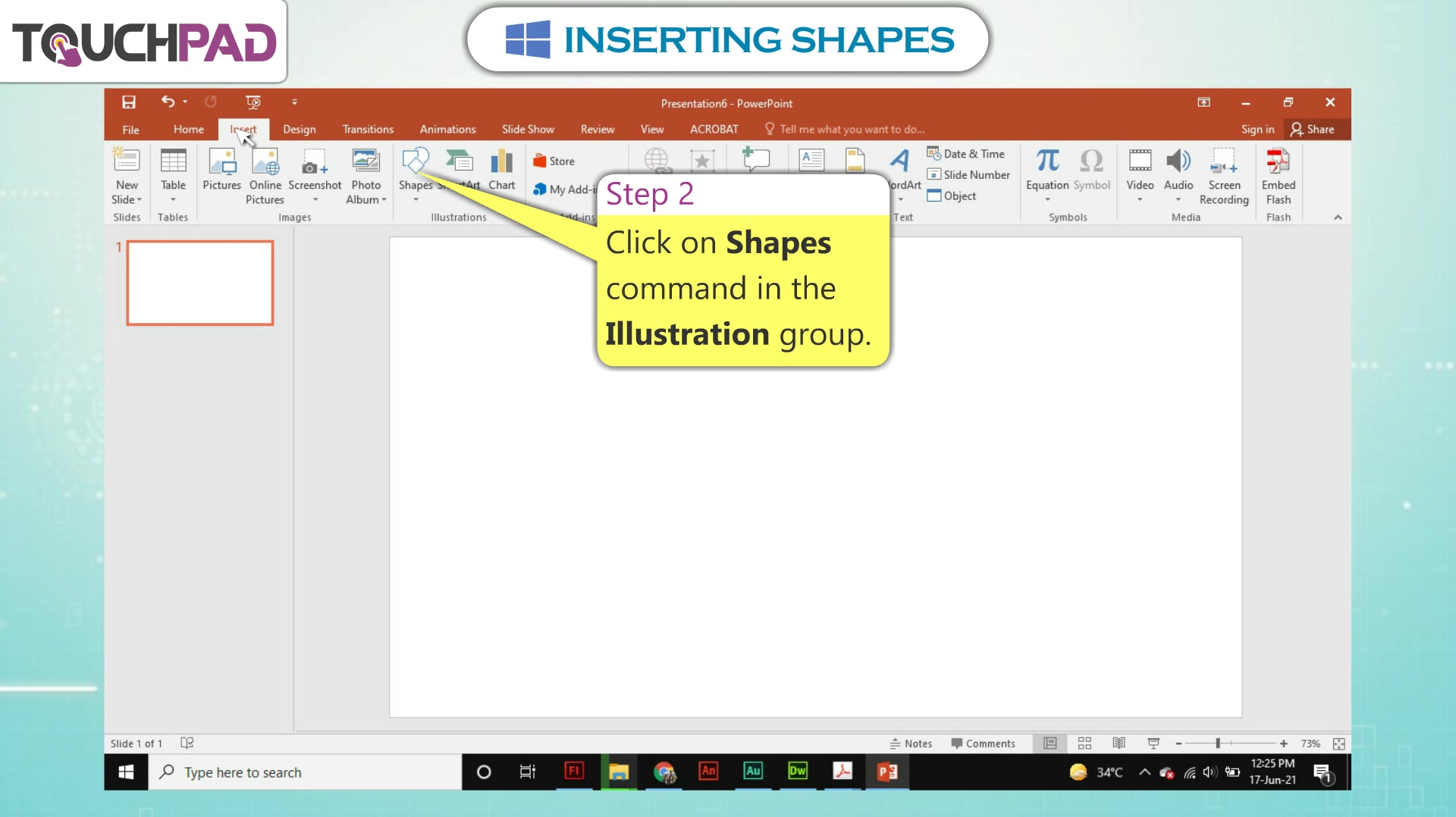This screenshot has width=1456, height=817.
Task: Open the Office Store add-ins
Action: [554, 161]
